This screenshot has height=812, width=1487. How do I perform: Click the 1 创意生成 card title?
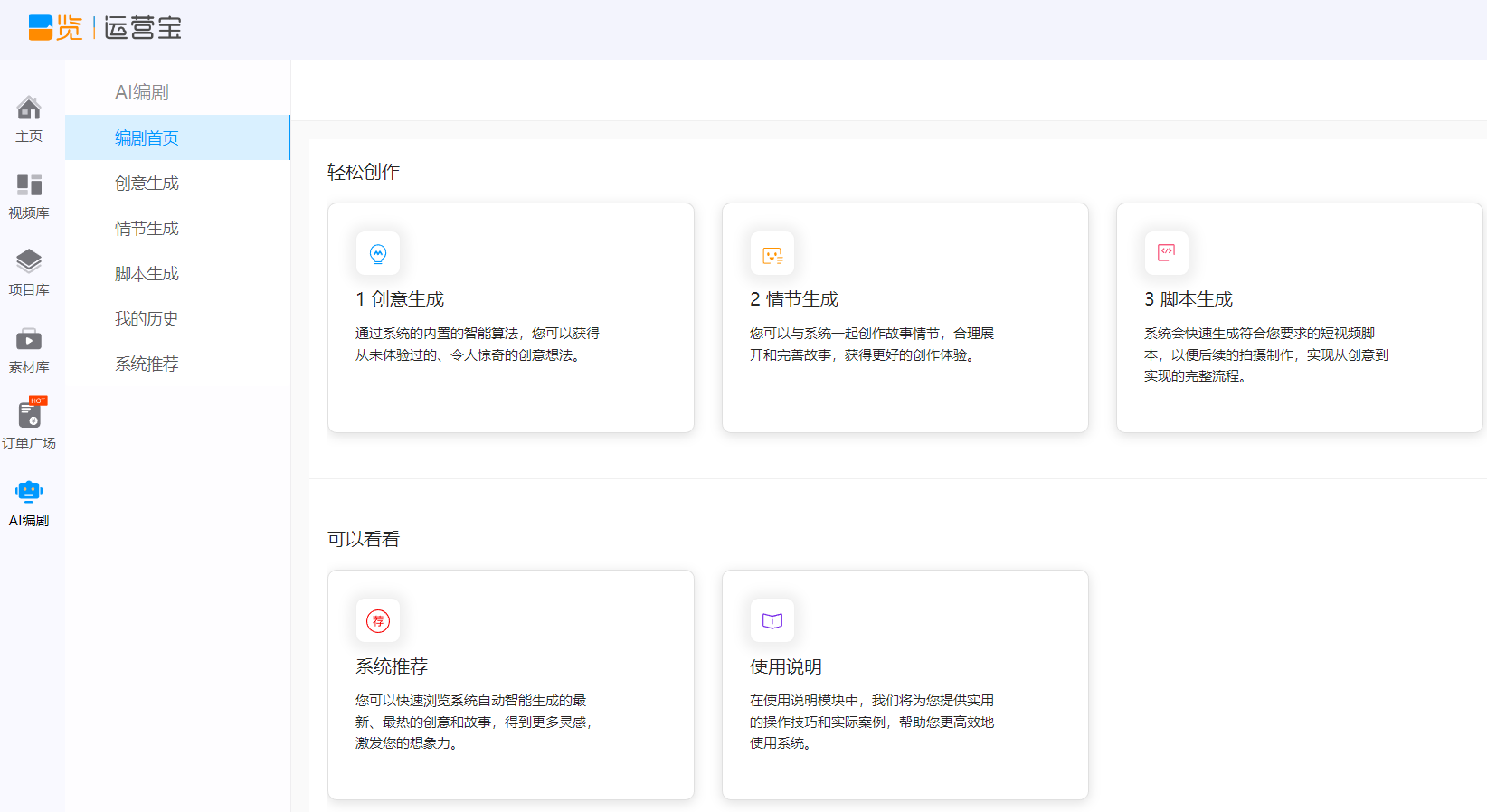400,299
